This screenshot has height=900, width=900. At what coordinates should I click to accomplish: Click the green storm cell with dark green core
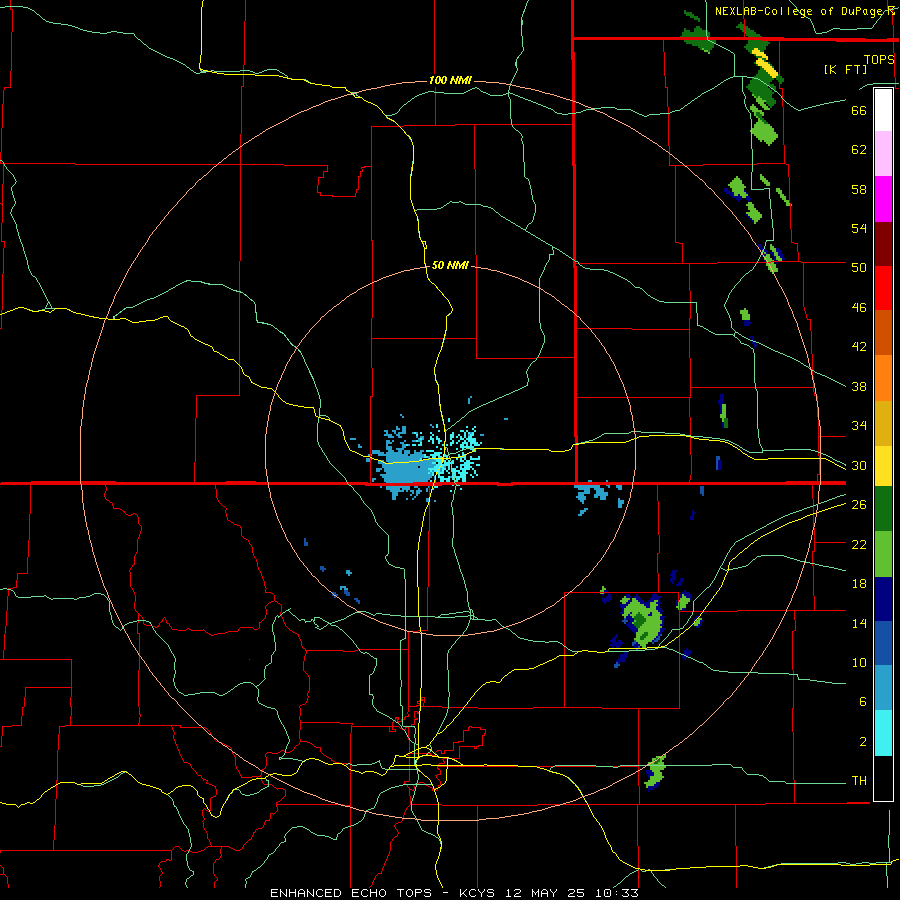click(x=643, y=621)
